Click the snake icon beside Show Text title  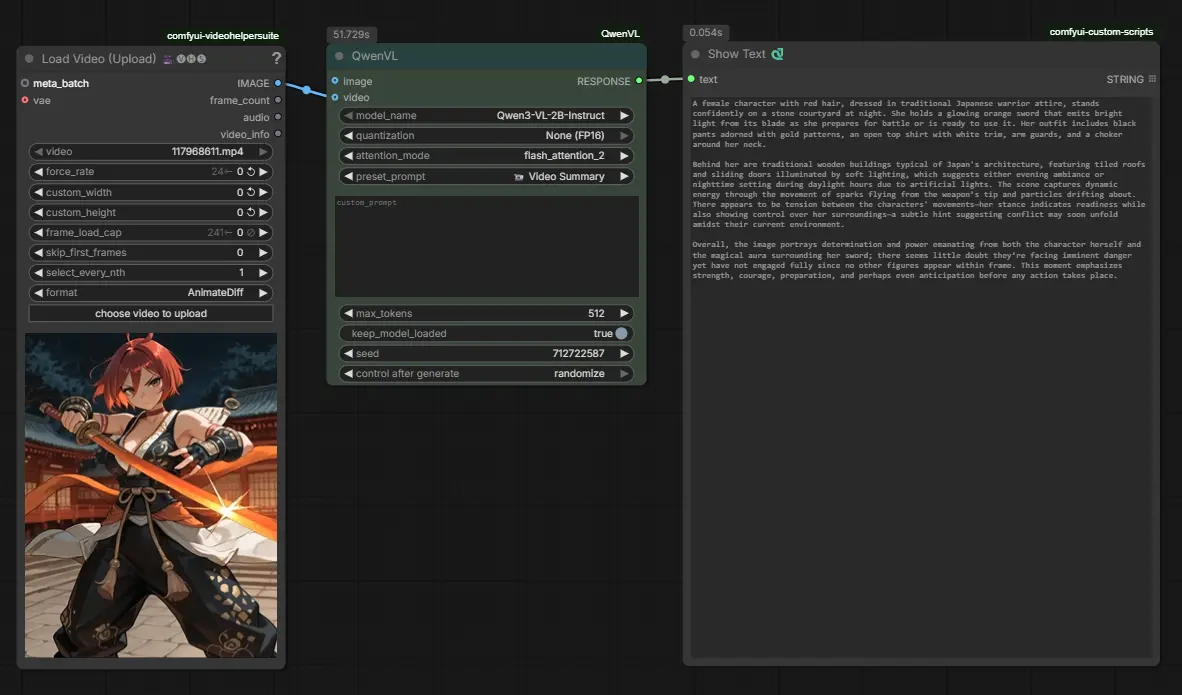(777, 54)
